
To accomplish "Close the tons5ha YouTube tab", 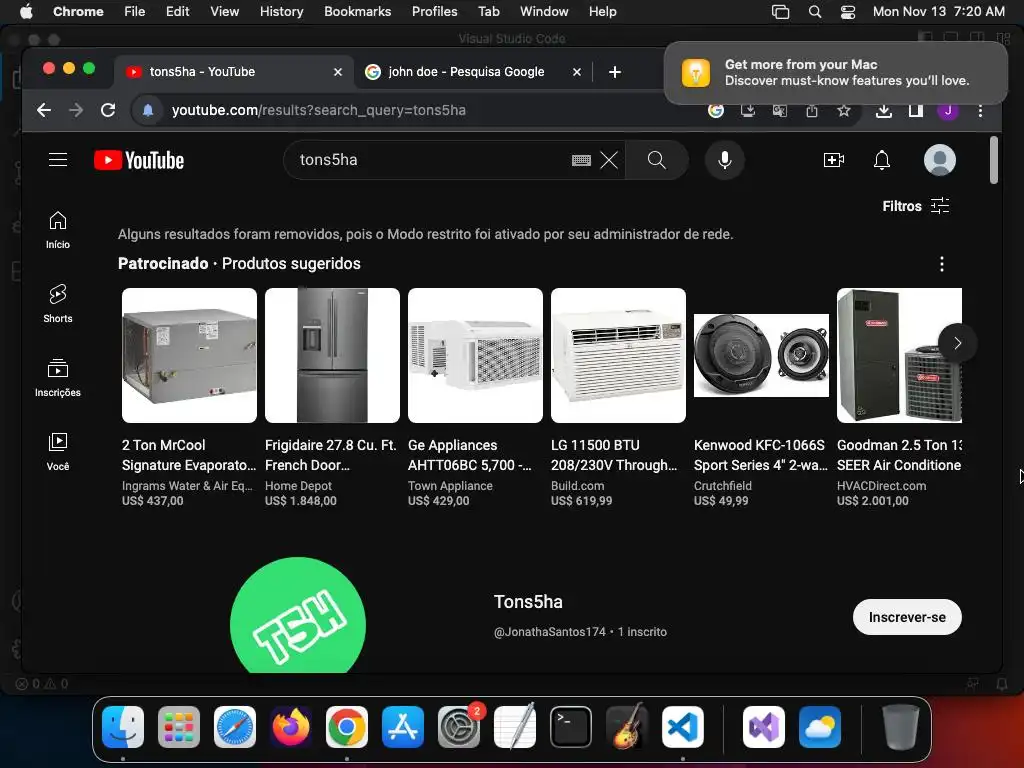I will click(x=338, y=72).
